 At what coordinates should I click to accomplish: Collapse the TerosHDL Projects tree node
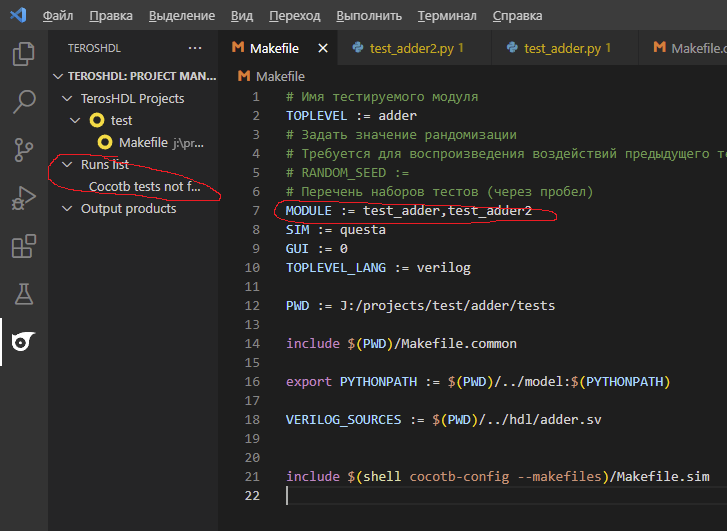pyautogui.click(x=67, y=98)
